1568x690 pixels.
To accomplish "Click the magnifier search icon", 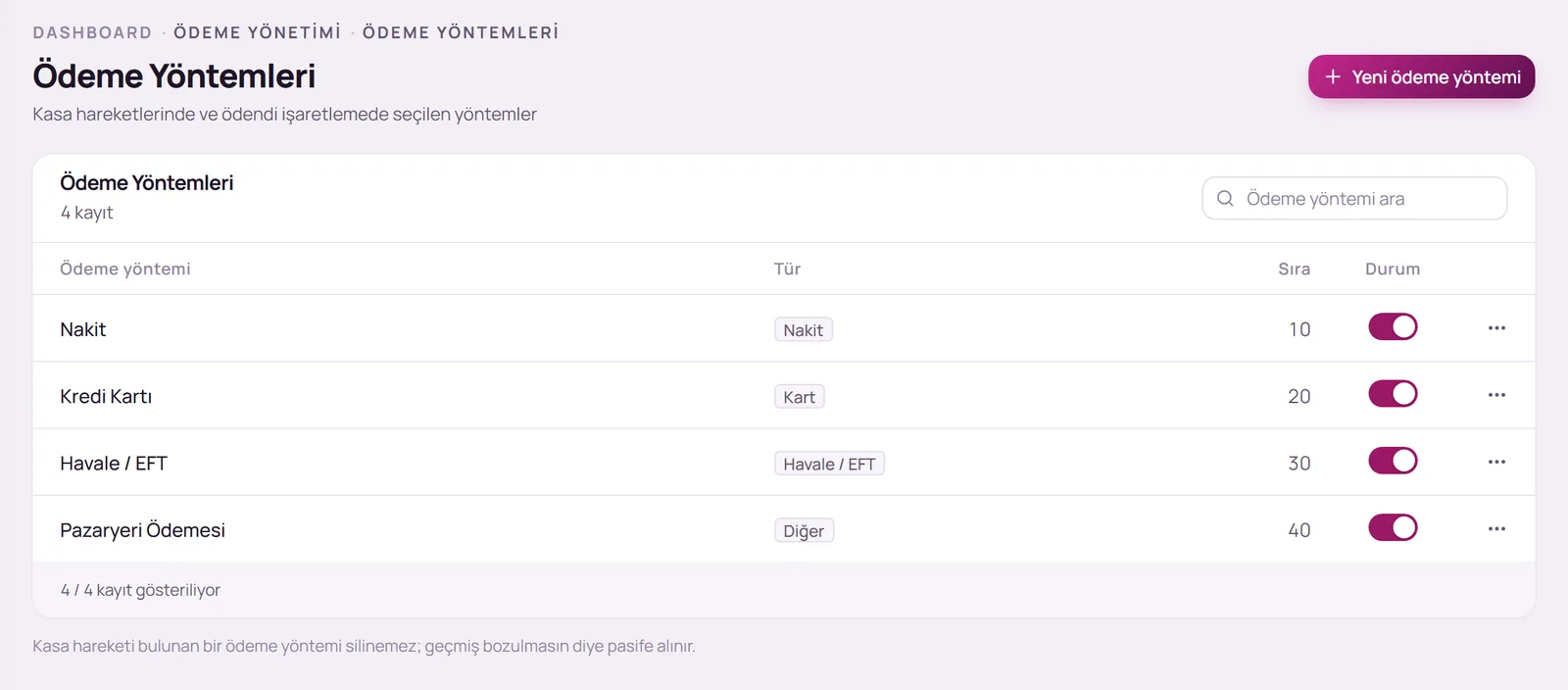I will tap(1225, 199).
